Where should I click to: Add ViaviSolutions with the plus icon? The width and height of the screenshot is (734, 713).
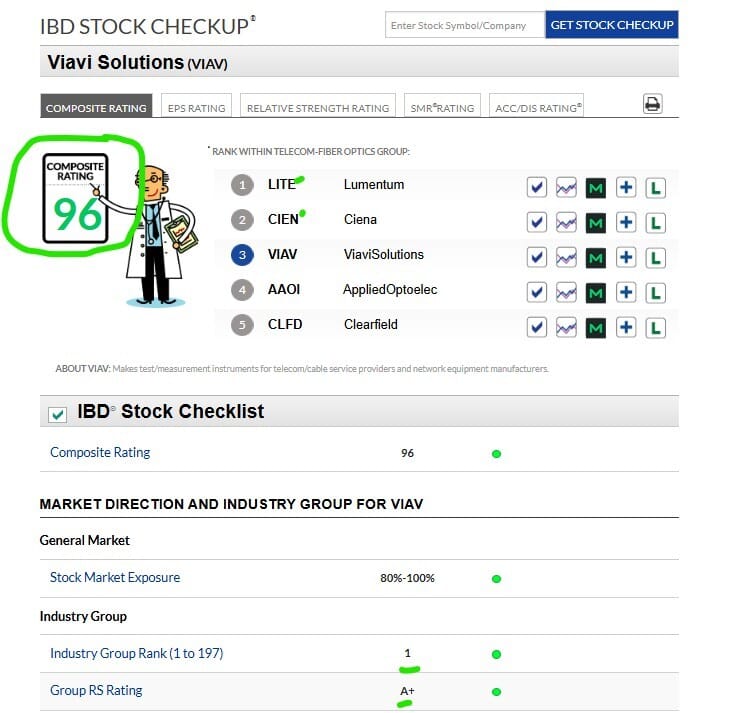point(626,257)
